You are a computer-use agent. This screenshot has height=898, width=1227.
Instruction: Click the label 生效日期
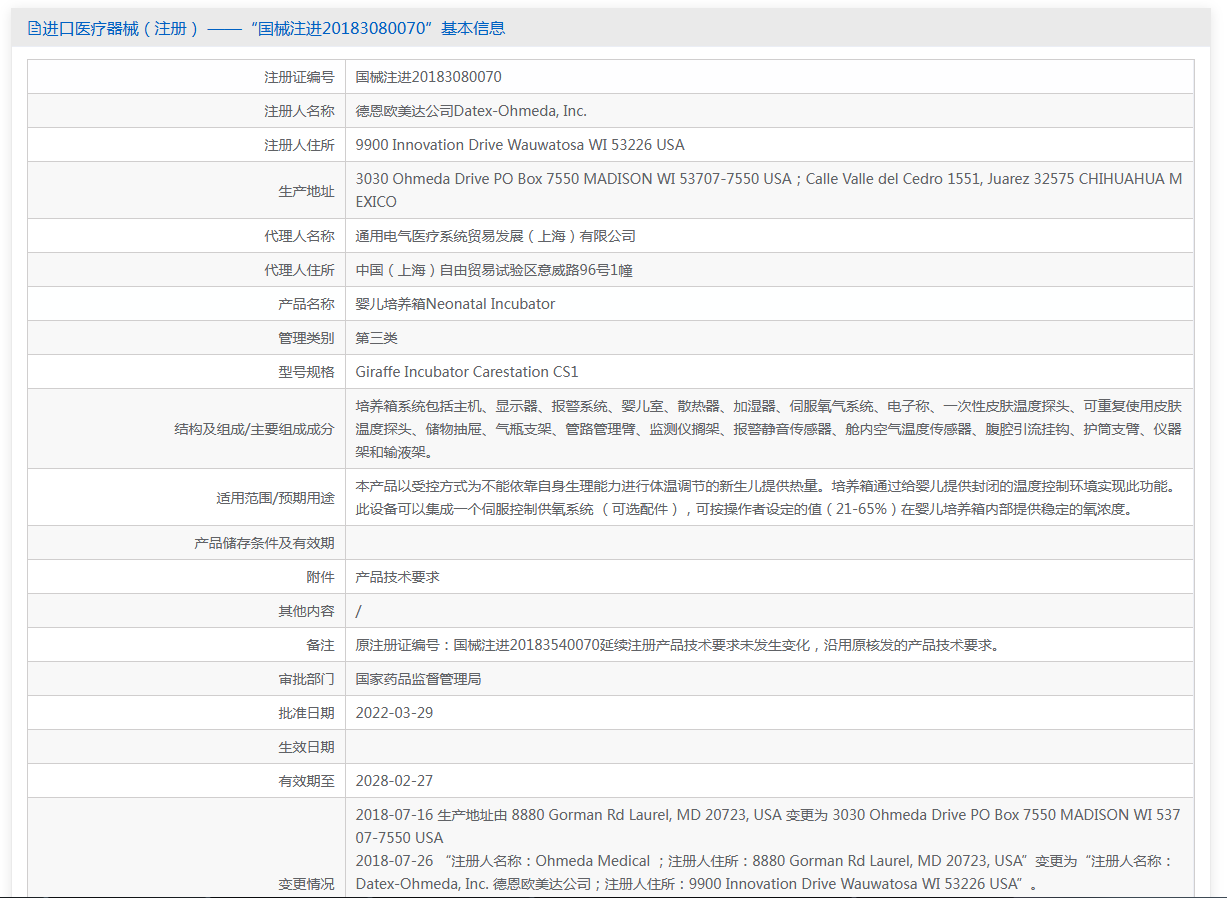[306, 747]
